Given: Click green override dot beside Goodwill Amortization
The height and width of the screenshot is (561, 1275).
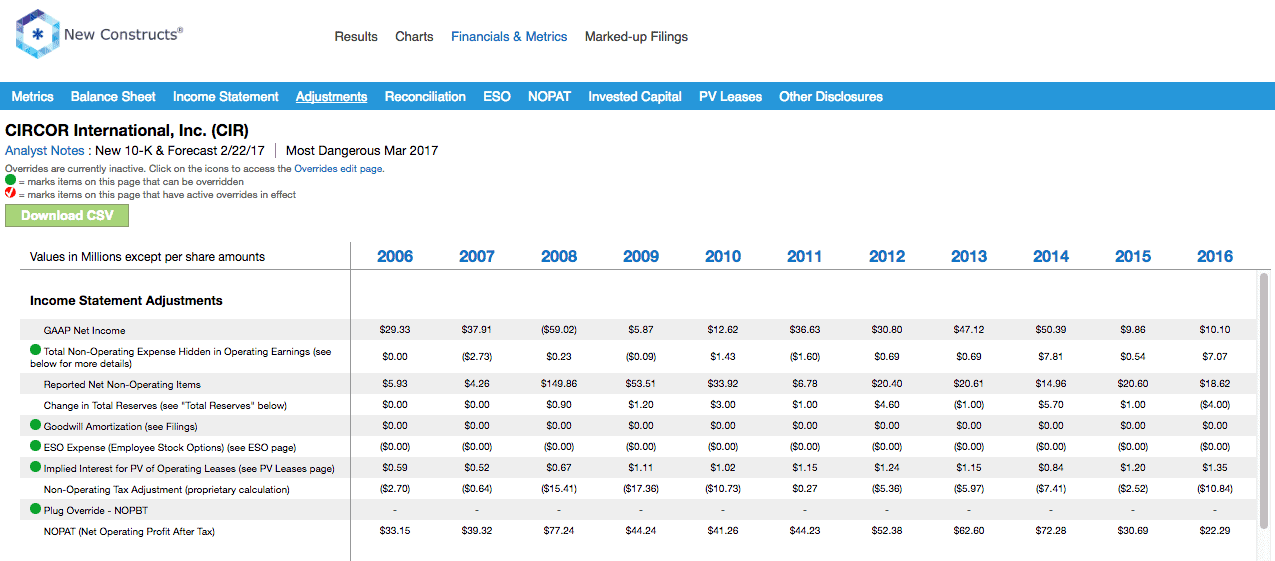Looking at the screenshot, I should 36,426.
